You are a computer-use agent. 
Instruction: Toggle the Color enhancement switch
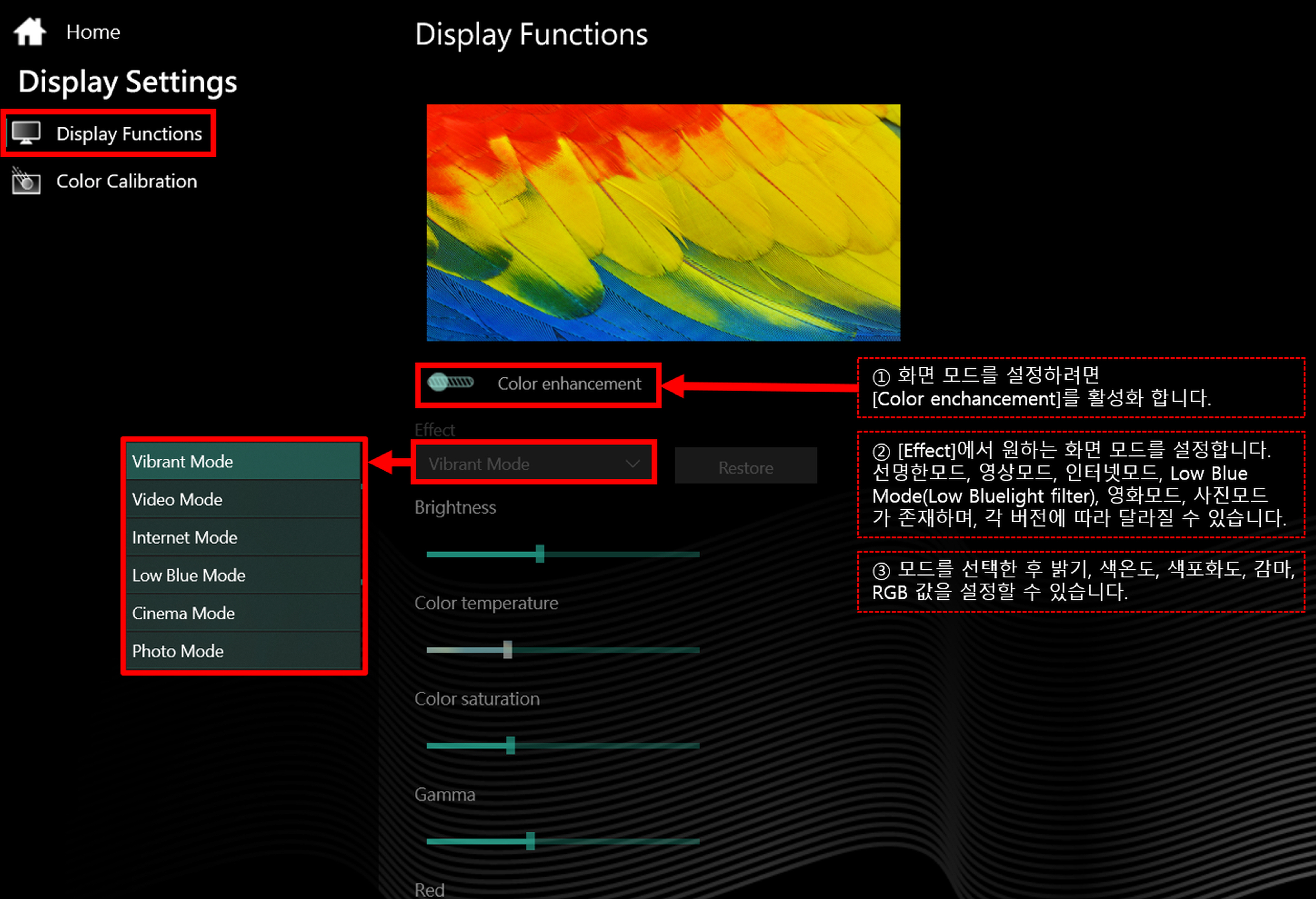point(451,383)
